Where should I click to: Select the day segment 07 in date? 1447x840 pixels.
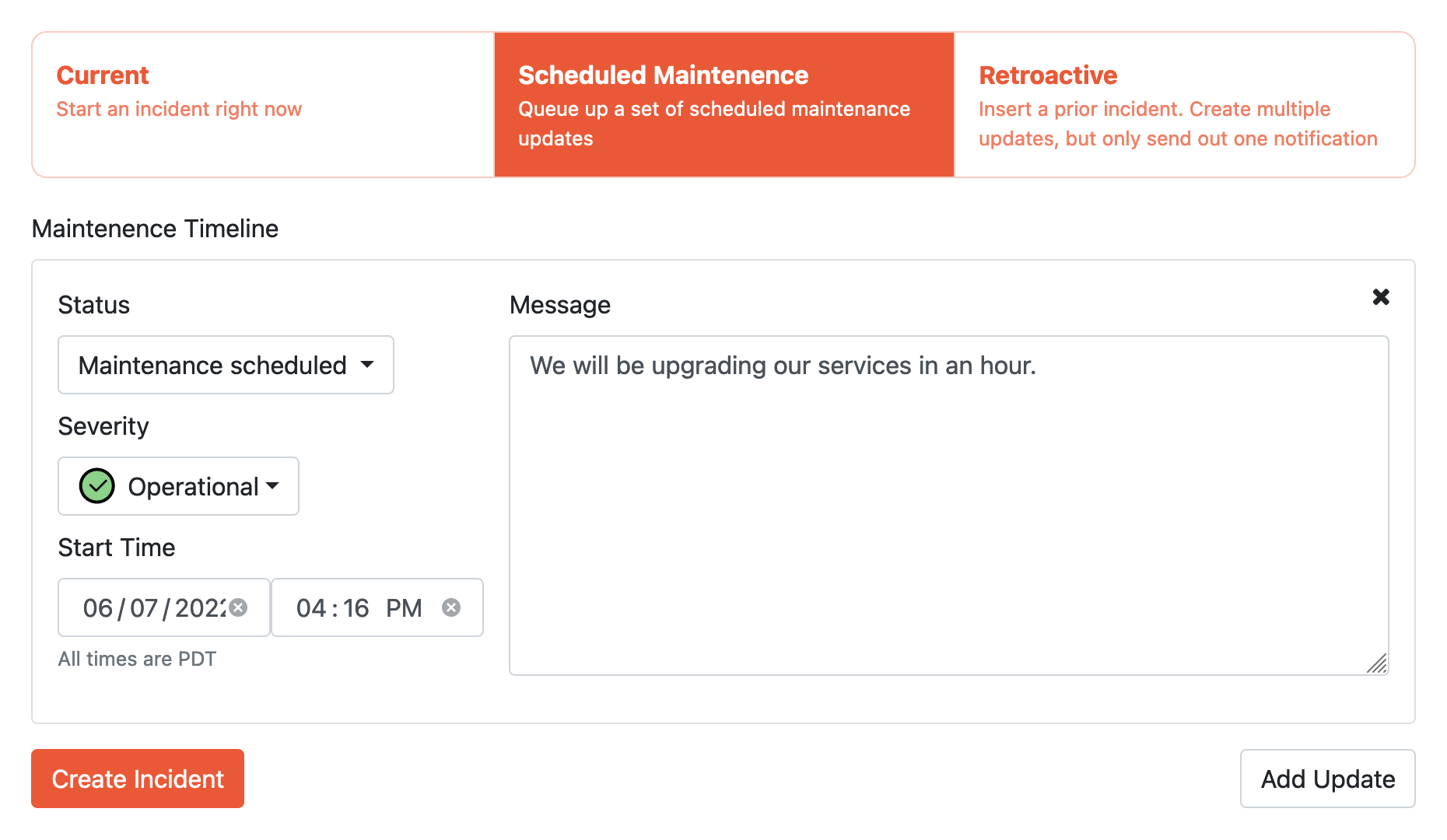(144, 608)
